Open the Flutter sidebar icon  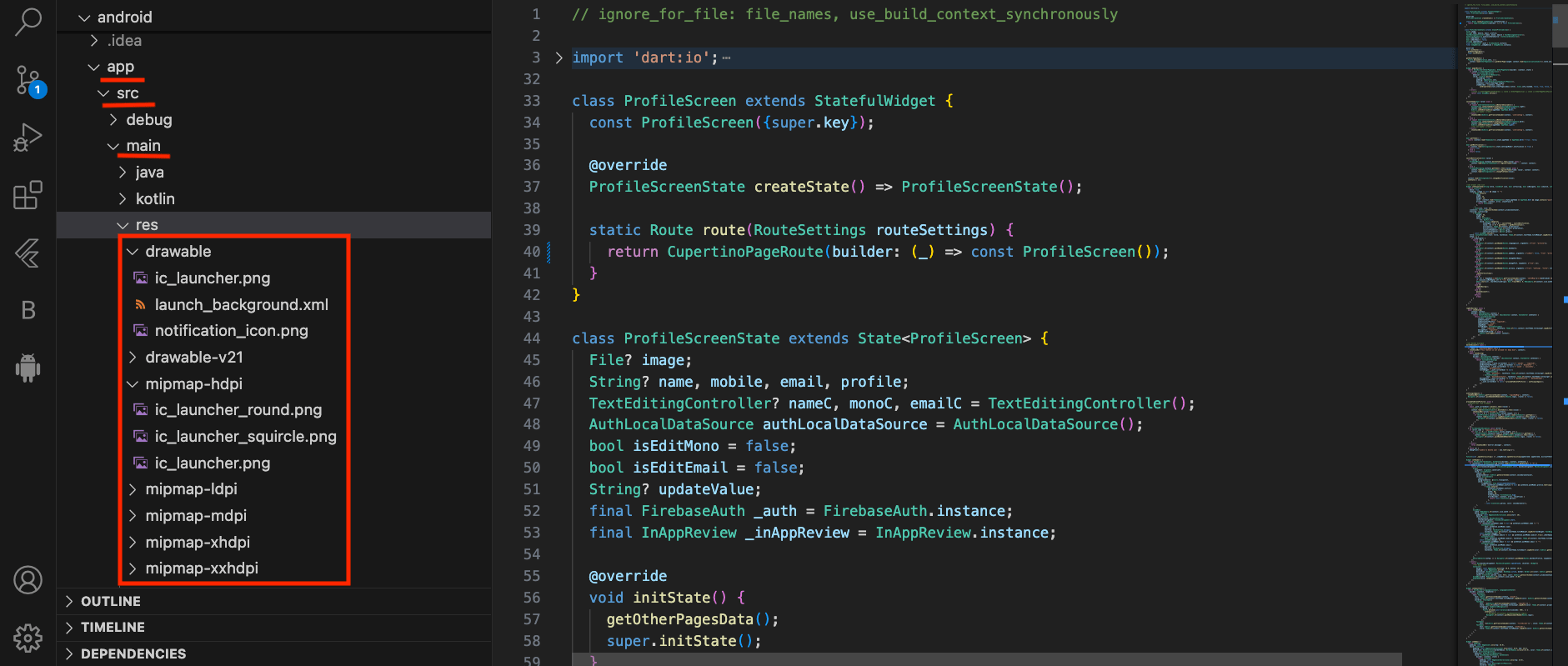28,253
